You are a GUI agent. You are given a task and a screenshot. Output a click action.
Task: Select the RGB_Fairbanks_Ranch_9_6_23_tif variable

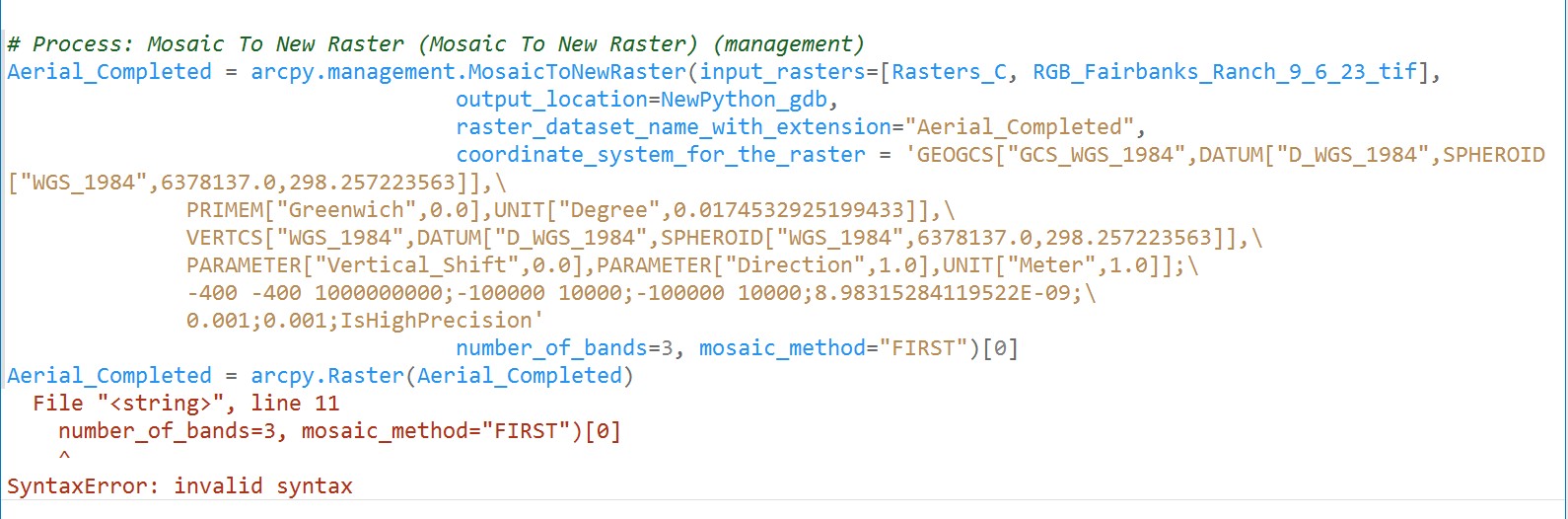point(1225,72)
